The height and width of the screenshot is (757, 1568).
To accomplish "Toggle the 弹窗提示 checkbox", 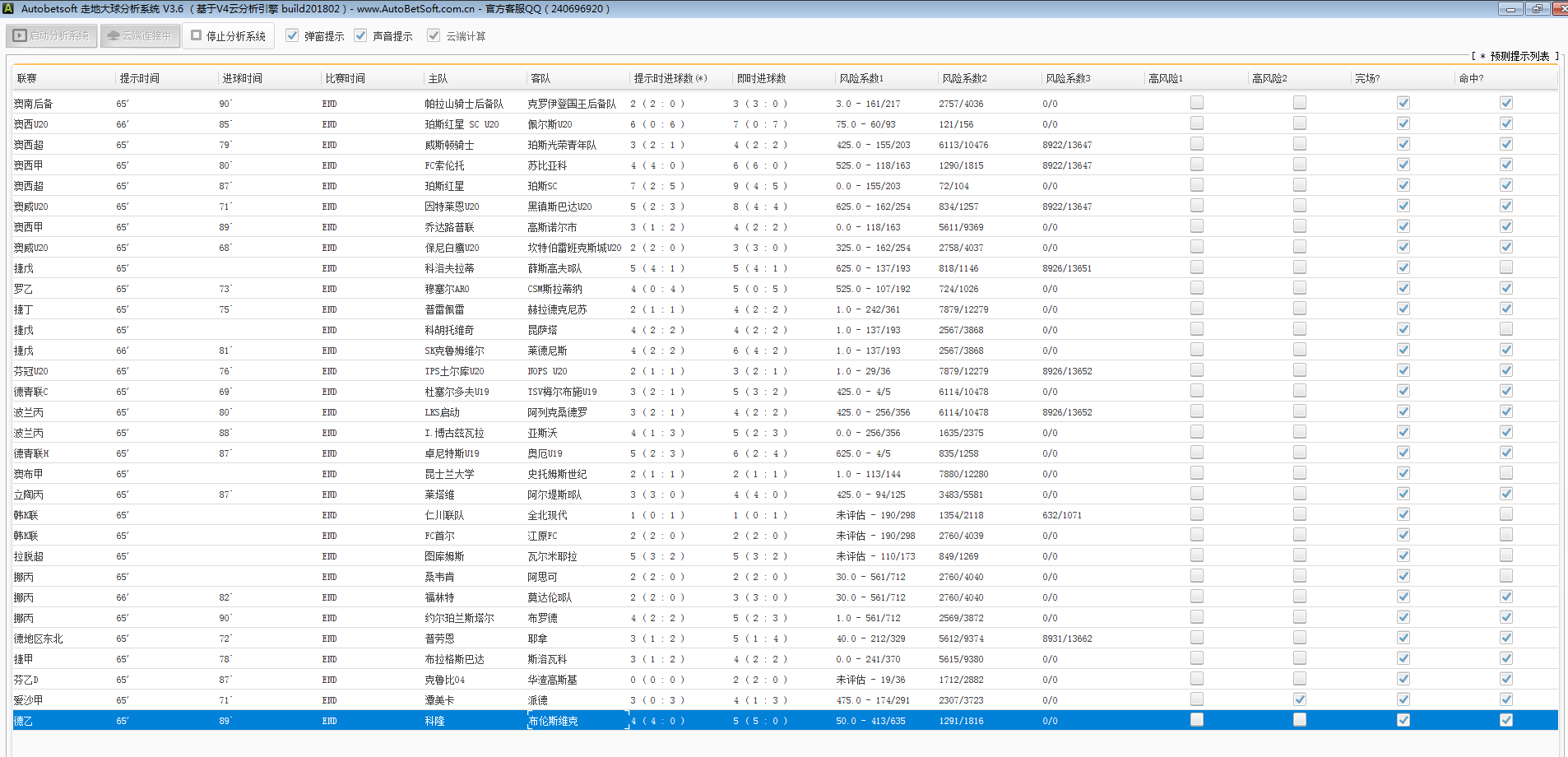I will pos(292,35).
